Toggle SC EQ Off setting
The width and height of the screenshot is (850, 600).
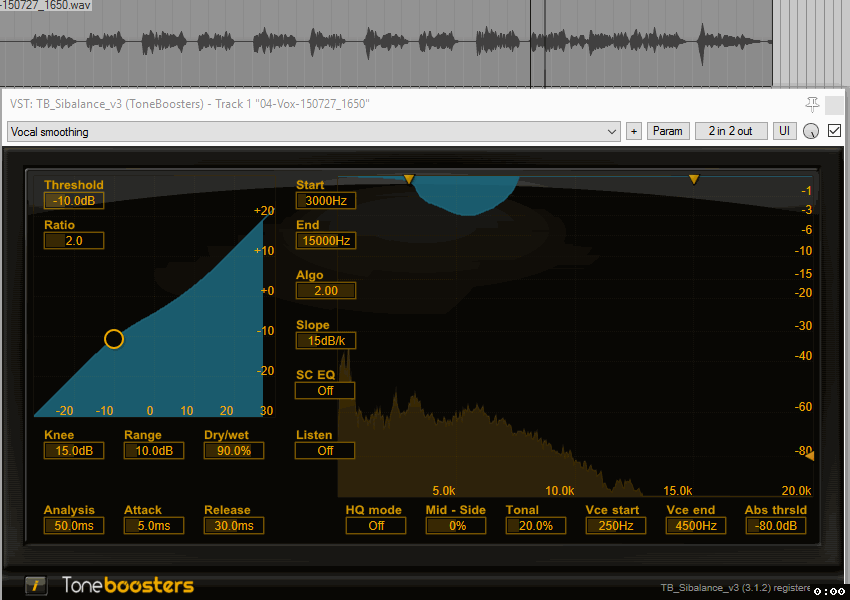pyautogui.click(x=325, y=391)
